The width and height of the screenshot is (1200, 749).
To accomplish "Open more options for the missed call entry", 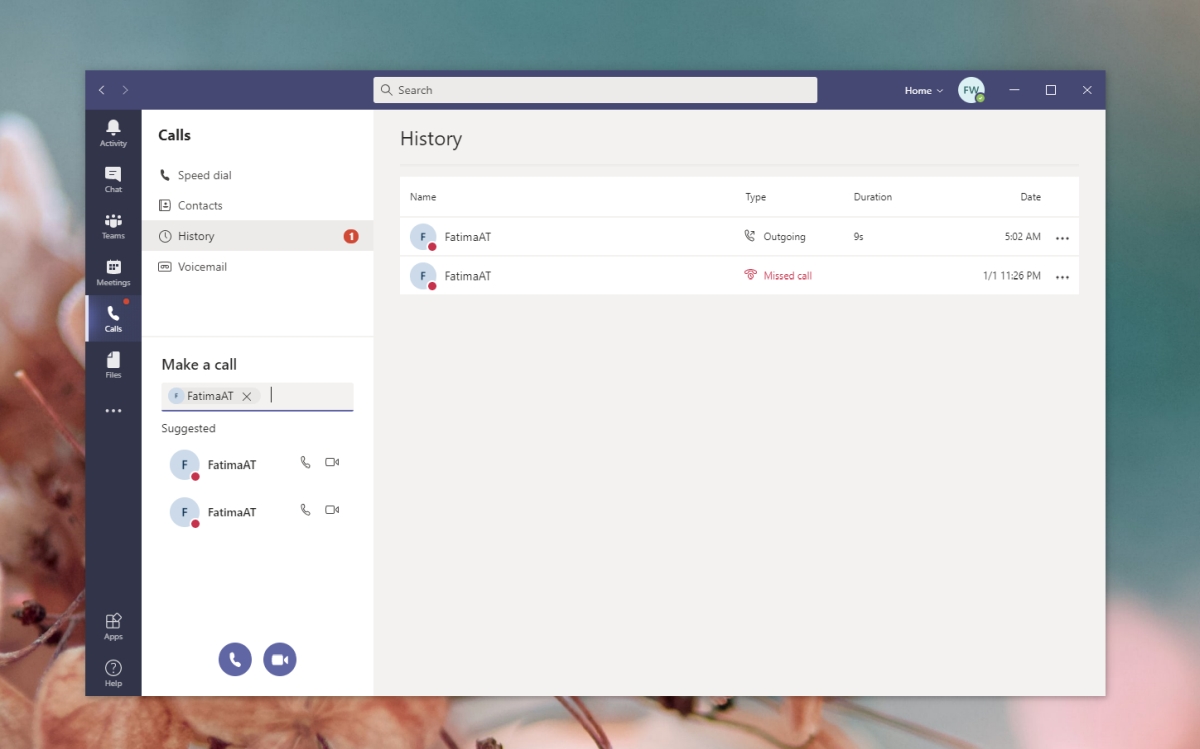I will tap(1062, 276).
